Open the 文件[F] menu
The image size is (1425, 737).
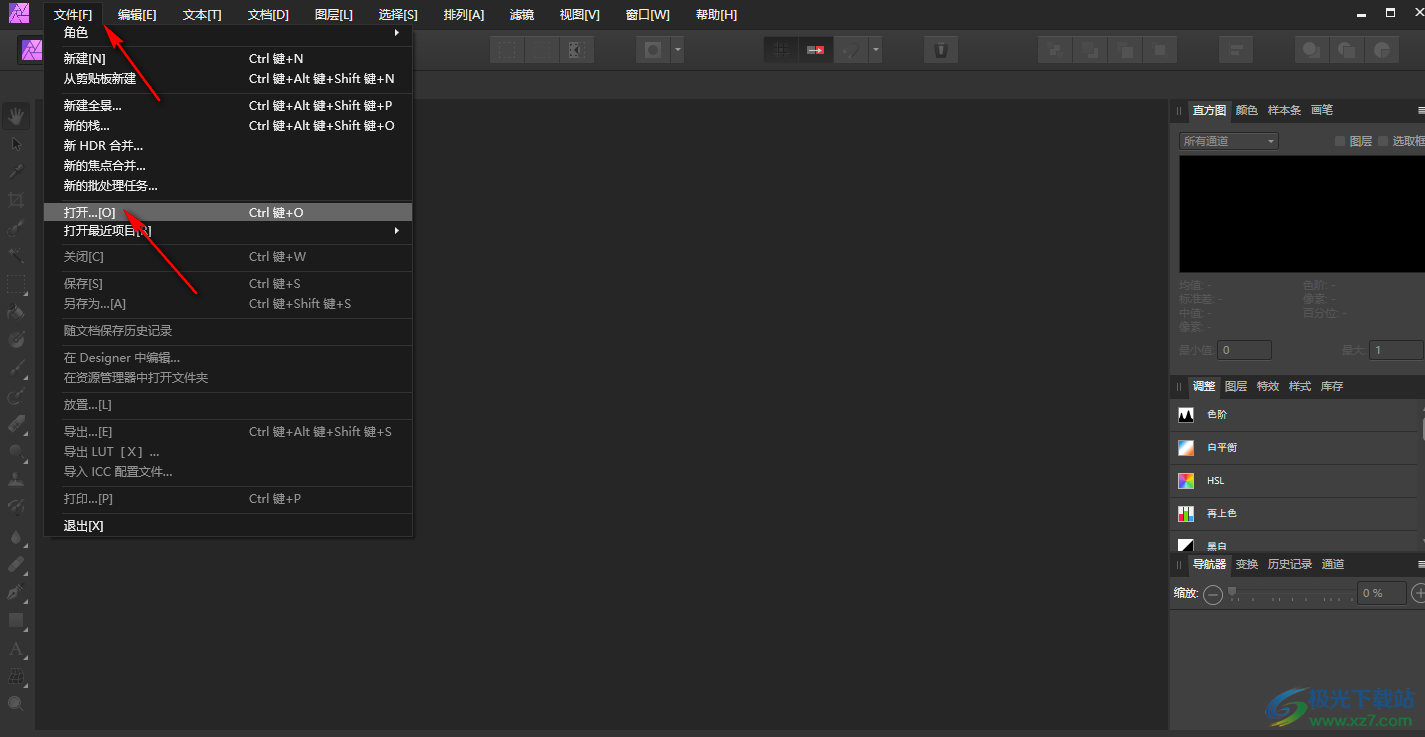[73, 14]
